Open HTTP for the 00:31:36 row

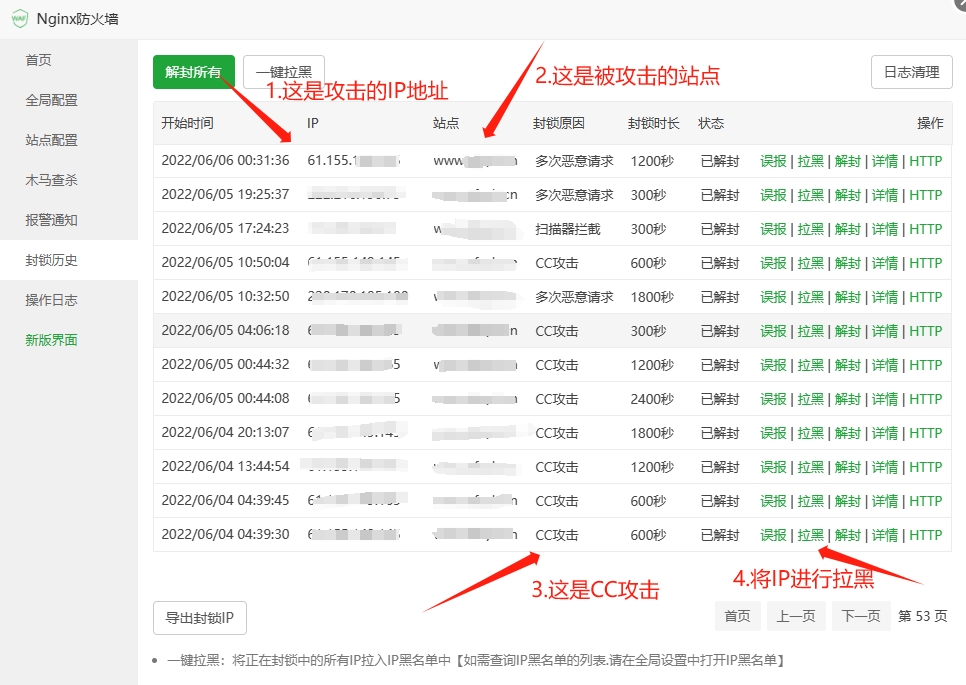[926, 161]
